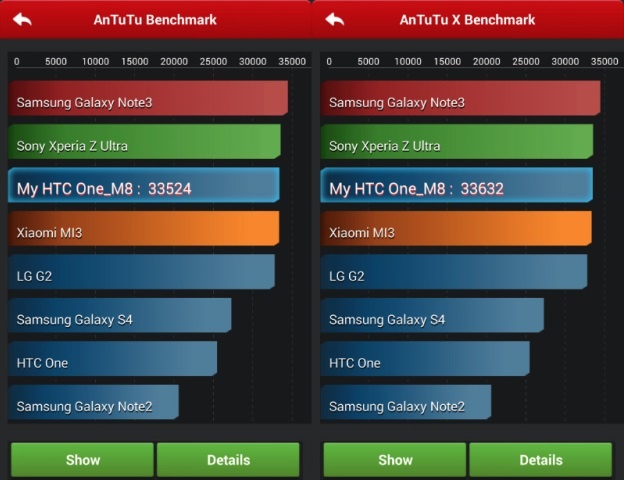The image size is (624, 480).
Task: Select Samsung Galaxy S4 bar in AnTuTu X Benchmark
Action: coord(432,315)
